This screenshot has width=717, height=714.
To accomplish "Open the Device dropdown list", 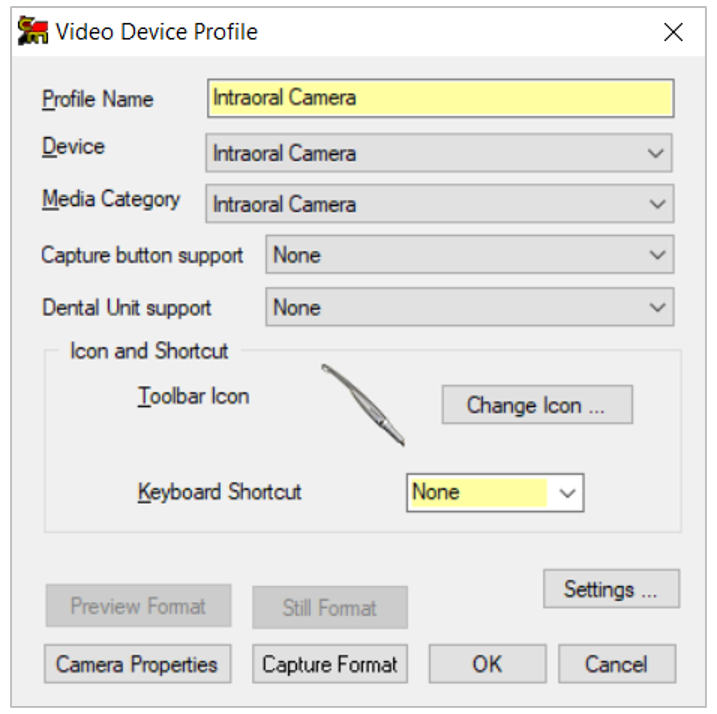I will click(656, 154).
